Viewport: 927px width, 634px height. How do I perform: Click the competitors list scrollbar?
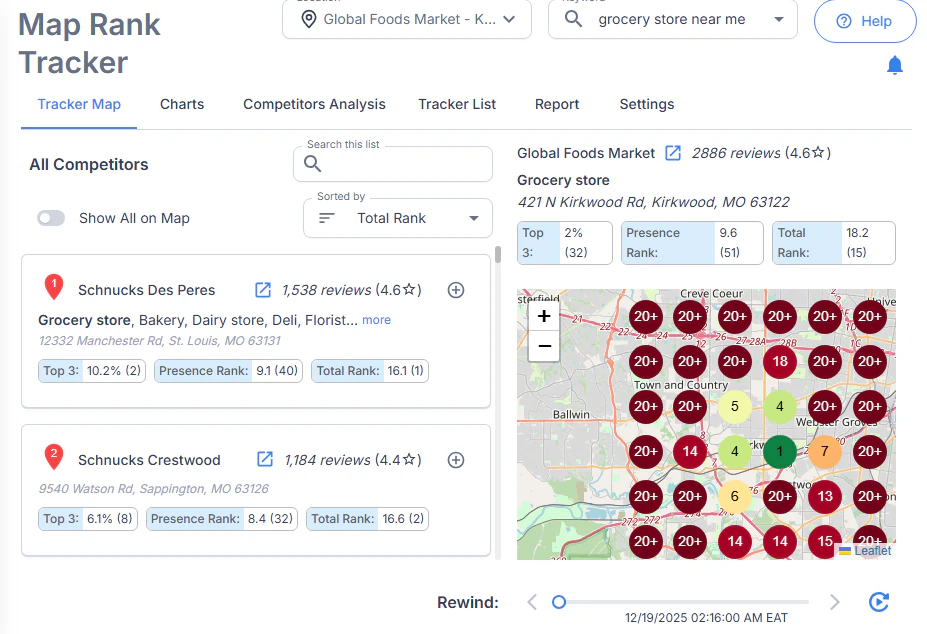click(498, 254)
